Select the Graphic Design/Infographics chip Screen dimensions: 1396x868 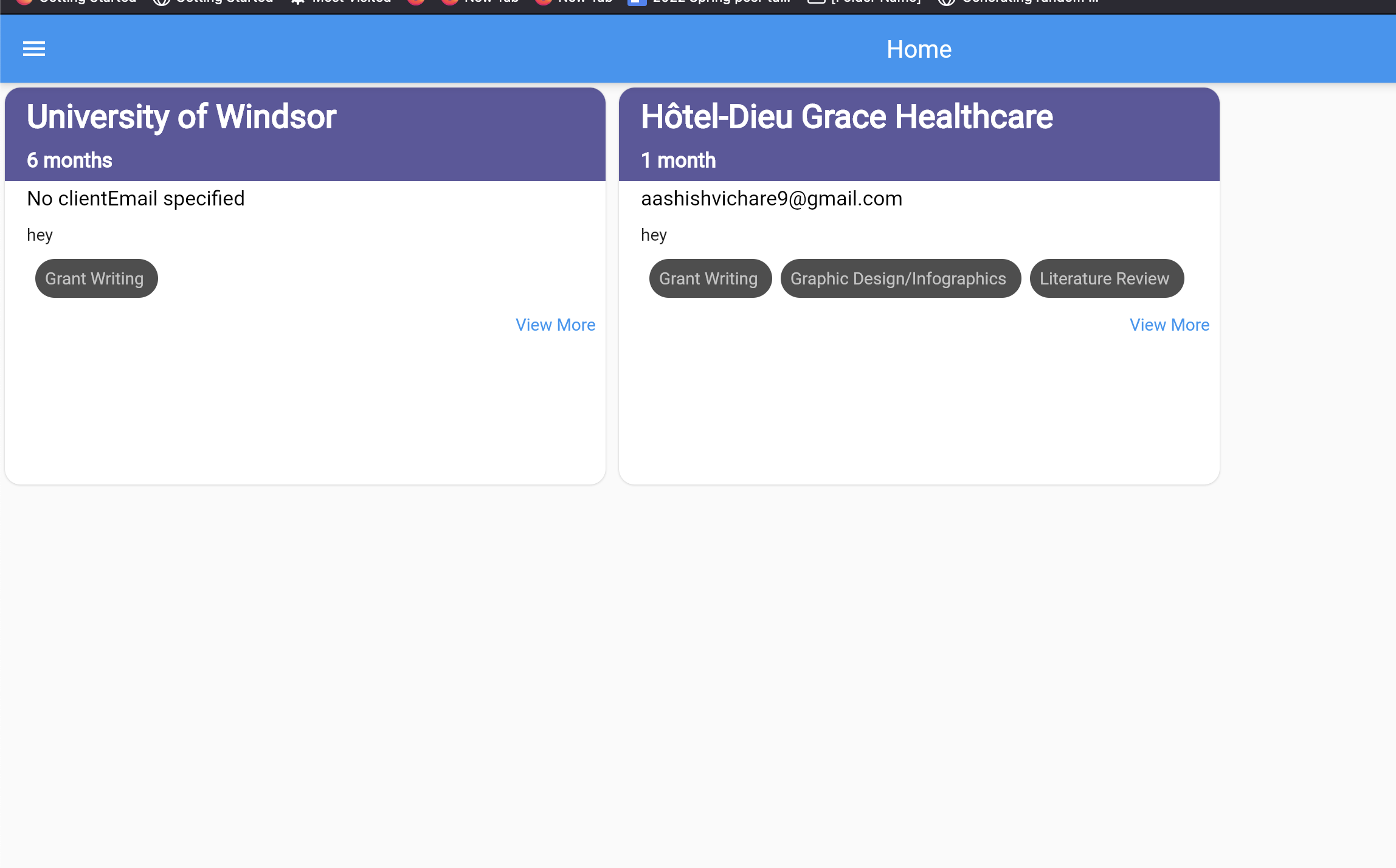(900, 278)
